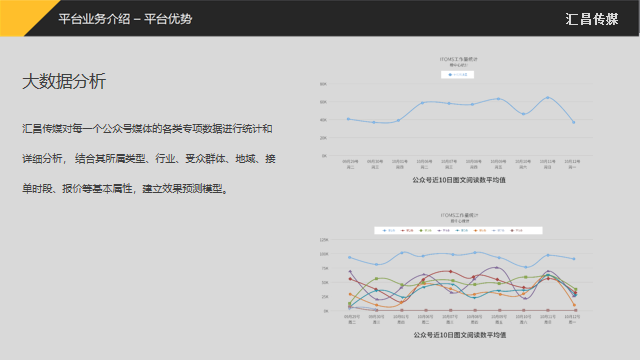The height and width of the screenshot is (360, 640).
Task: Select the header title 平台业务介绍 – 平台优势
Action: pos(125,19)
